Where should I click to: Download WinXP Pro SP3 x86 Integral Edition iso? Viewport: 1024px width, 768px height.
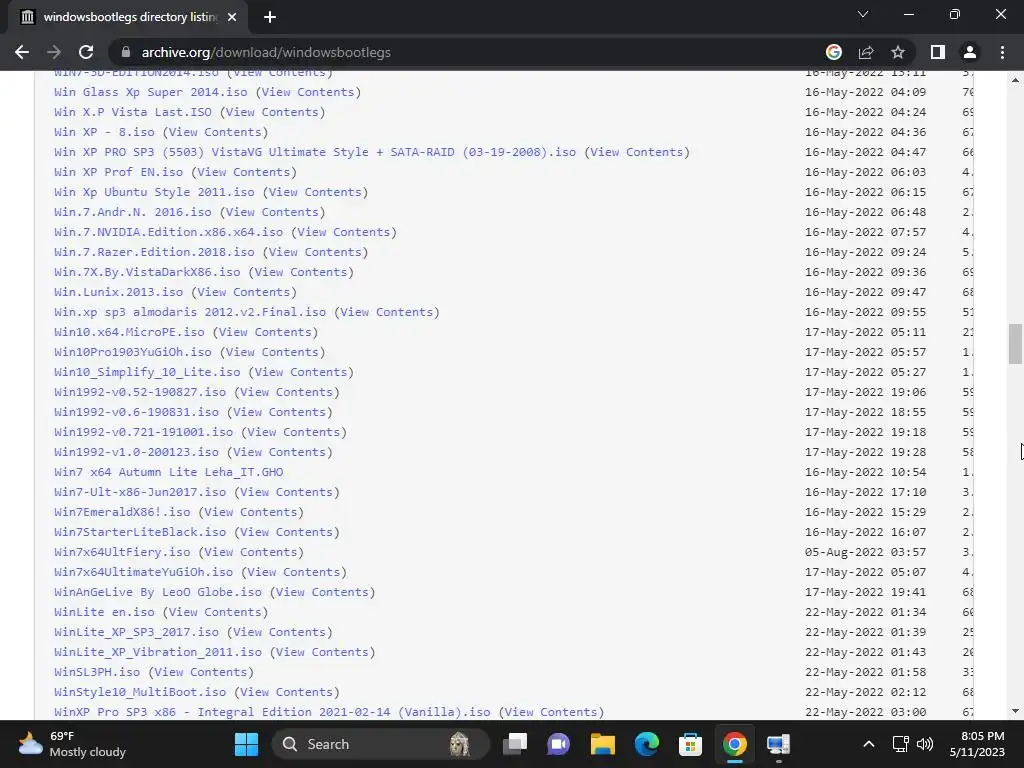coord(272,712)
